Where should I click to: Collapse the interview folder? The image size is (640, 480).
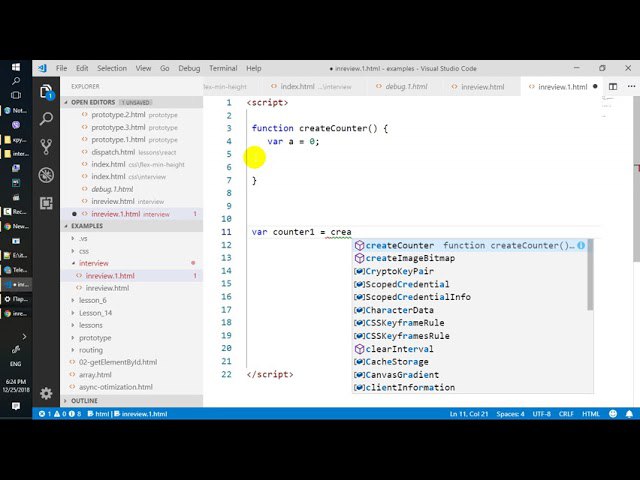click(x=93, y=263)
